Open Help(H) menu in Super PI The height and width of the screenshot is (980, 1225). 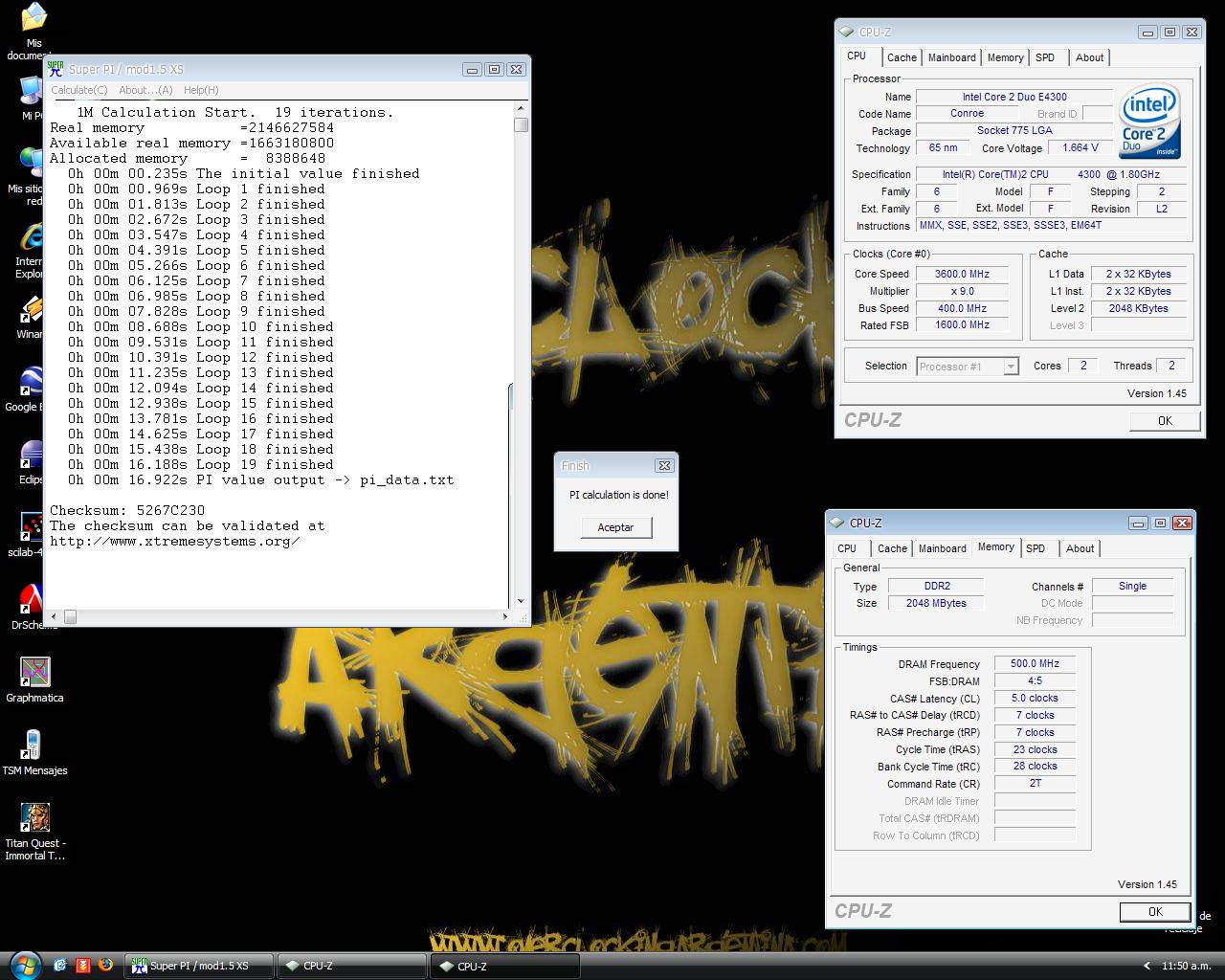pyautogui.click(x=201, y=90)
